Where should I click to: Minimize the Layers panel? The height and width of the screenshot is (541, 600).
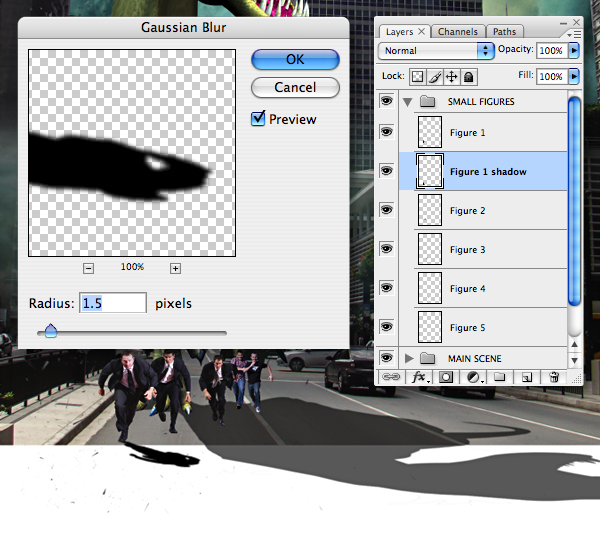click(563, 23)
